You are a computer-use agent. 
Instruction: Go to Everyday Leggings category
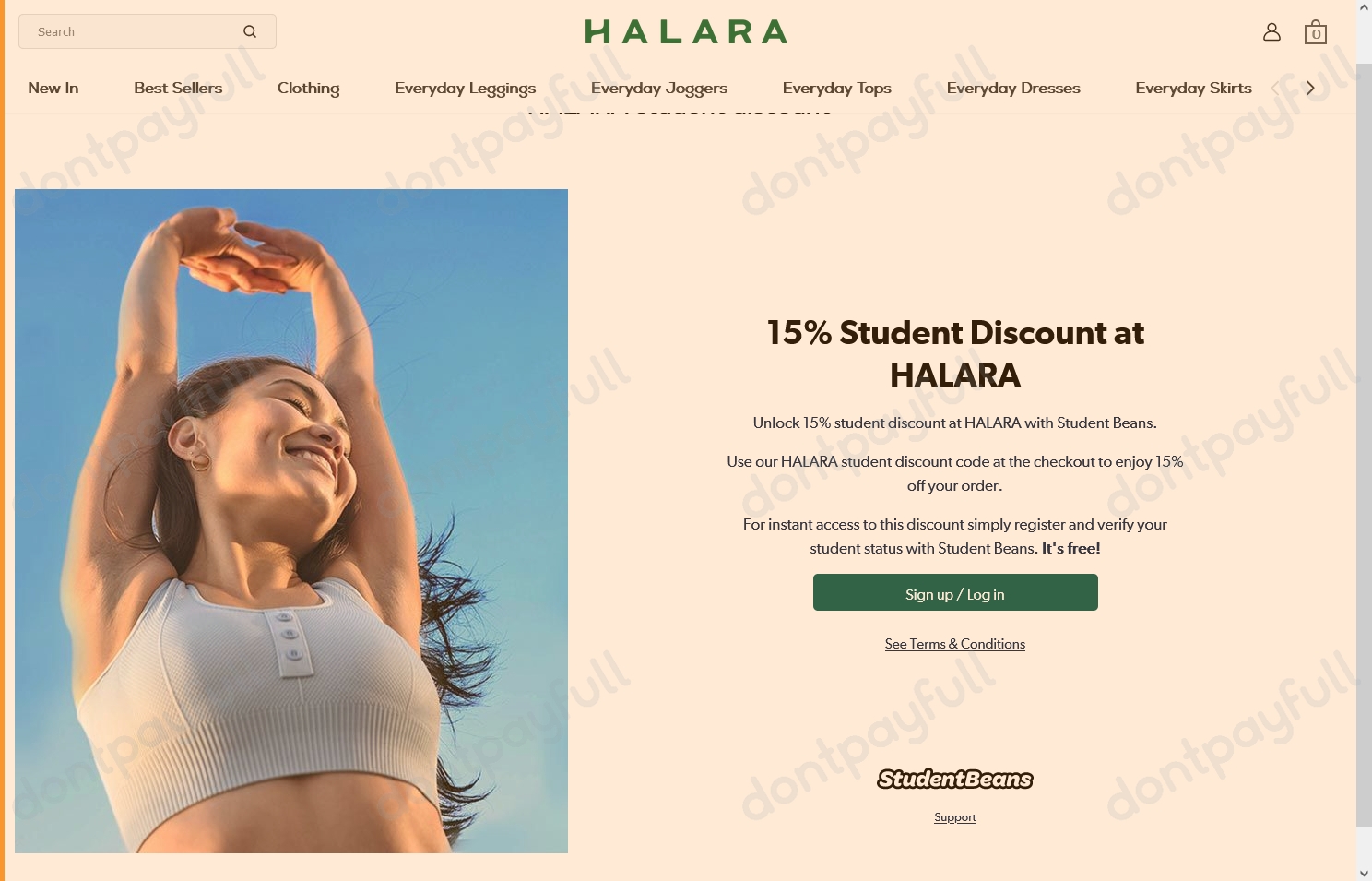465,88
